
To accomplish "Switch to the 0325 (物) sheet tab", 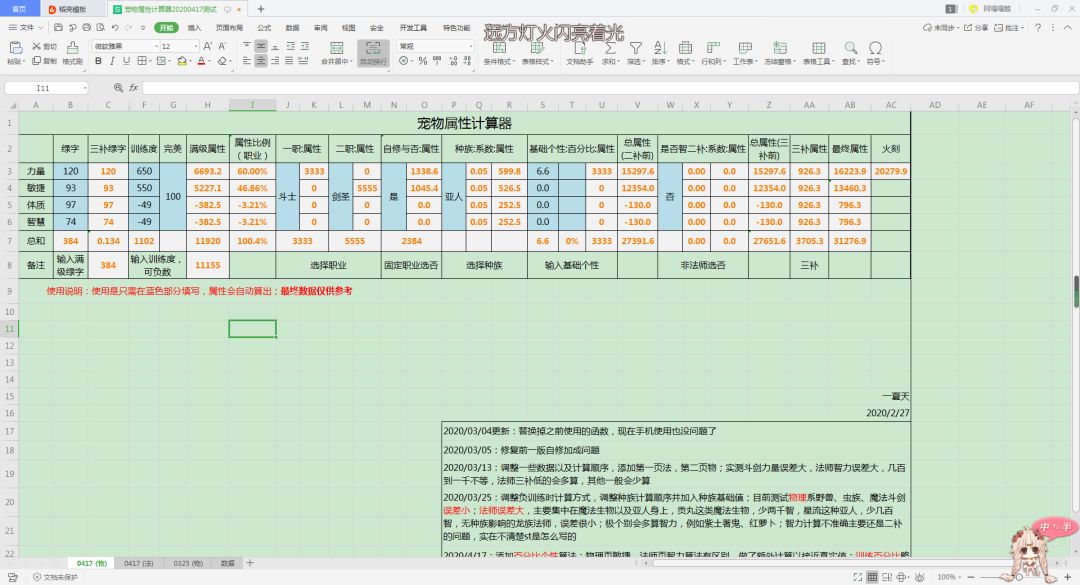I will pyautogui.click(x=187, y=564).
